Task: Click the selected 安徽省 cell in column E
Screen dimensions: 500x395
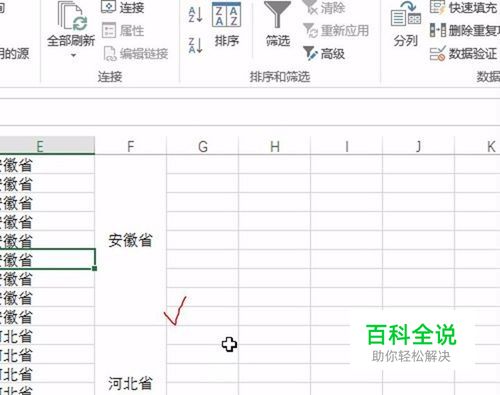Action: click(47, 259)
